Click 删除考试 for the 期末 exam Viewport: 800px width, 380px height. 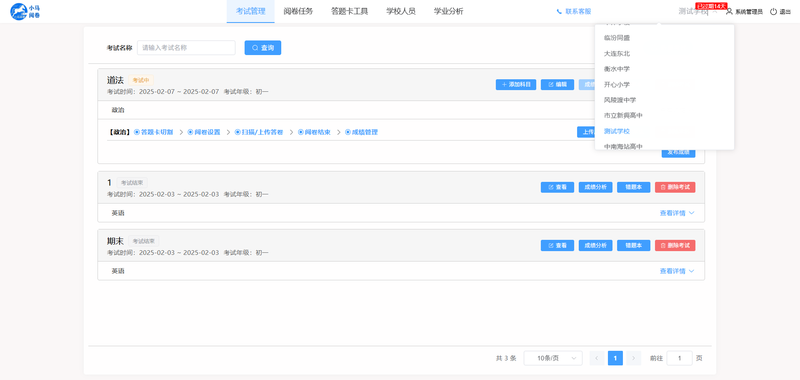coord(675,245)
